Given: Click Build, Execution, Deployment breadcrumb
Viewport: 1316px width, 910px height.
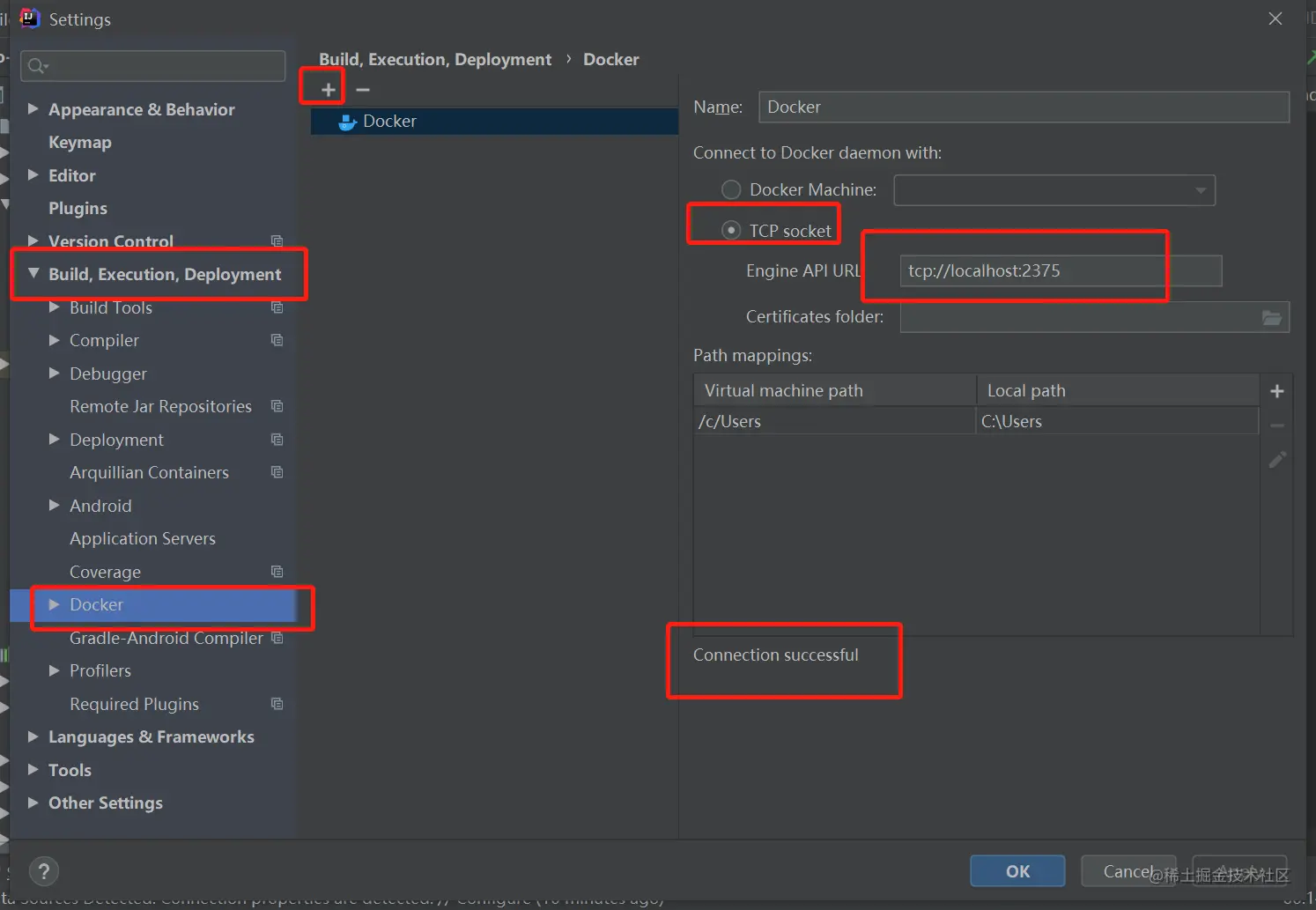Looking at the screenshot, I should point(435,59).
